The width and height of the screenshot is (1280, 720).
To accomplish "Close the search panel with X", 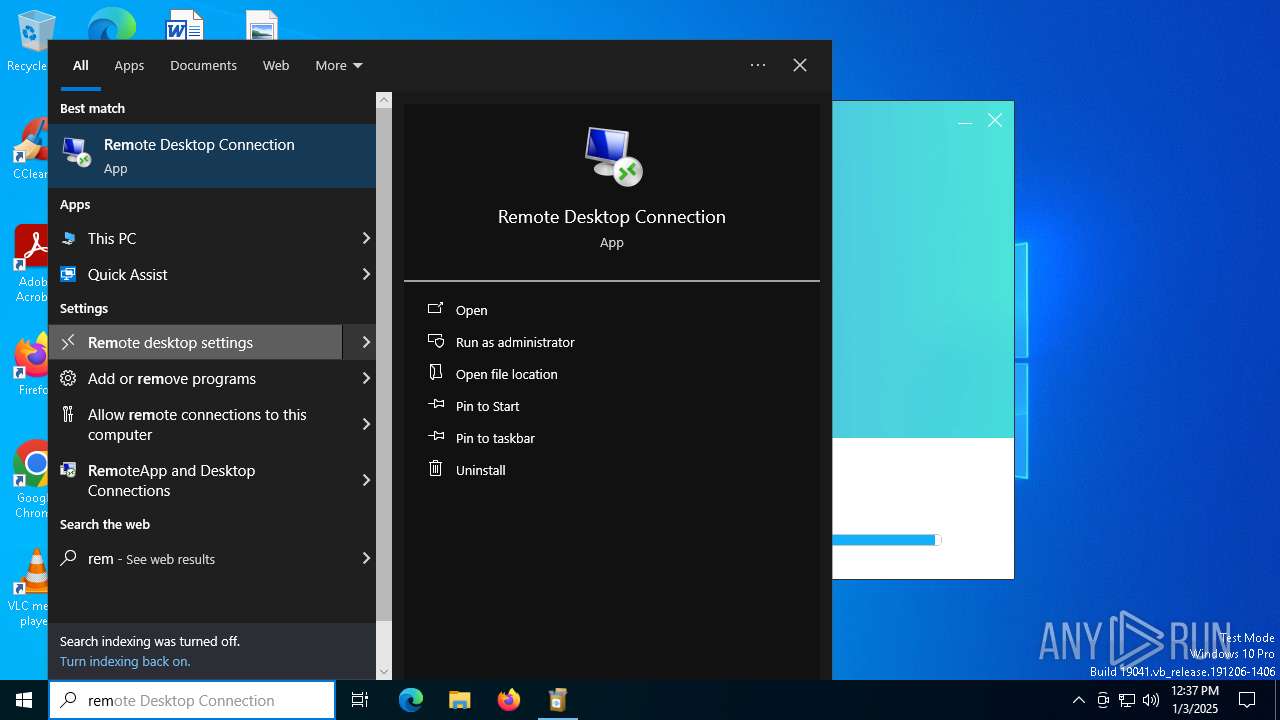I will tap(800, 65).
